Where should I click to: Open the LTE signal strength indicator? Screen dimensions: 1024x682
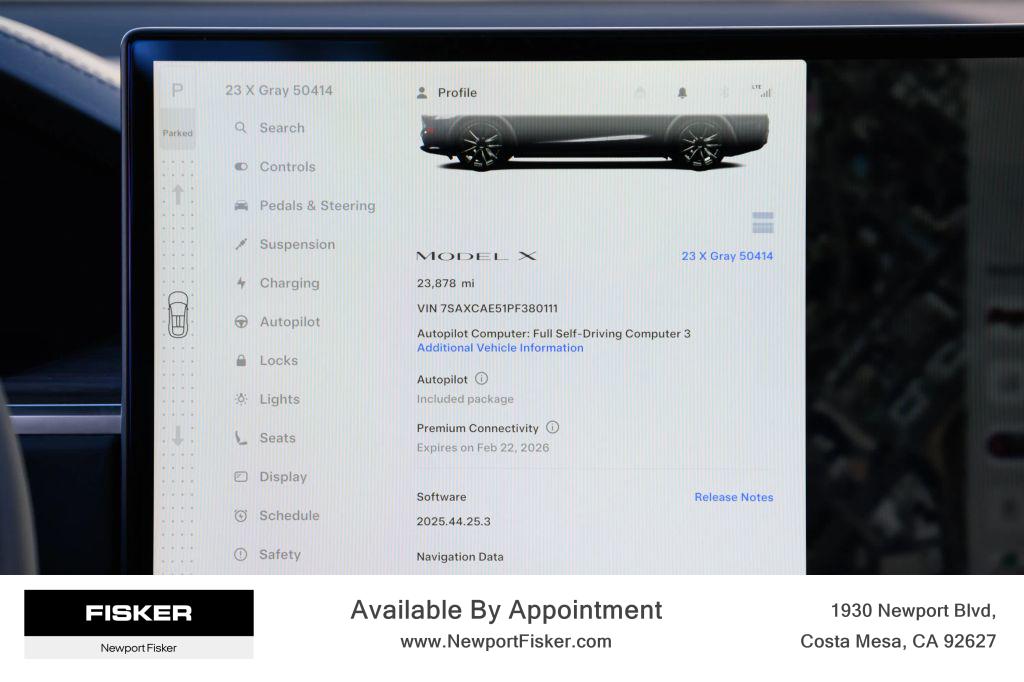tap(762, 91)
